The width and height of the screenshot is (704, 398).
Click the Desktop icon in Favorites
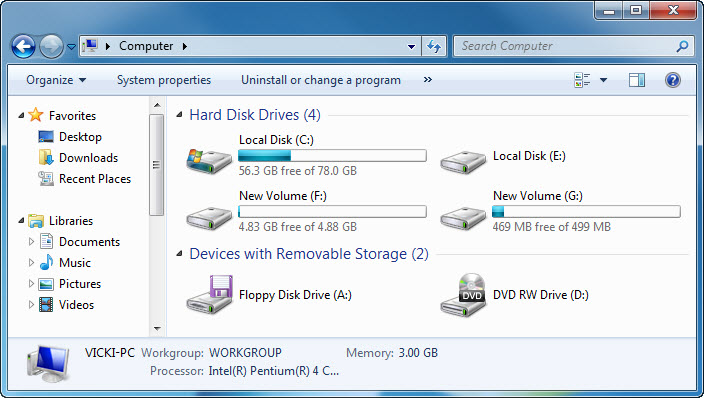tap(46, 137)
